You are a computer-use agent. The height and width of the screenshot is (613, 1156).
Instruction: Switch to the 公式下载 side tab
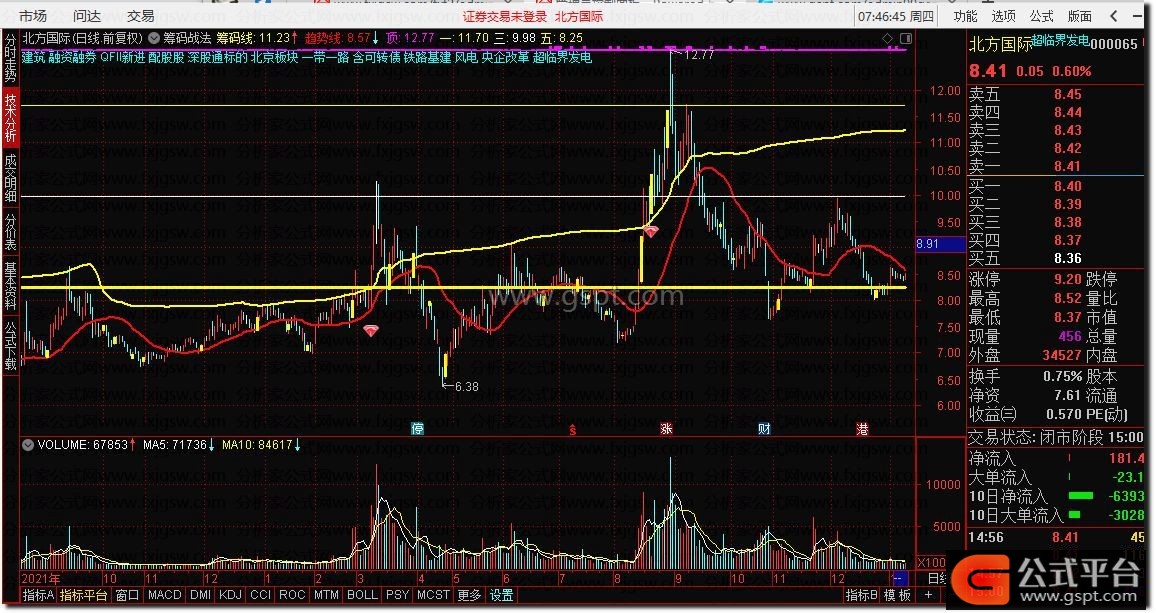click(10, 345)
